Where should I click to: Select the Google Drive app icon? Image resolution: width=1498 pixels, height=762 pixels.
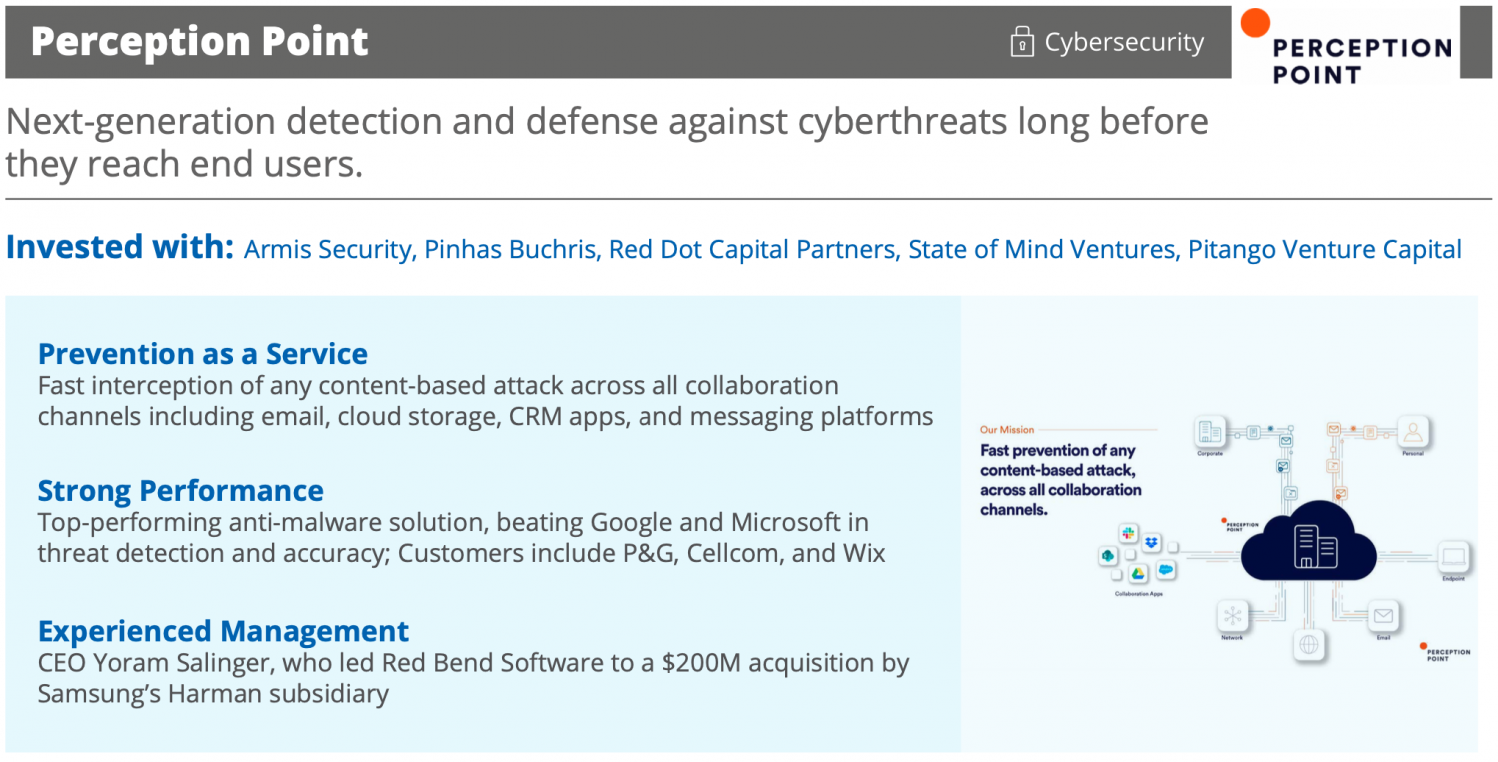[x=1137, y=574]
